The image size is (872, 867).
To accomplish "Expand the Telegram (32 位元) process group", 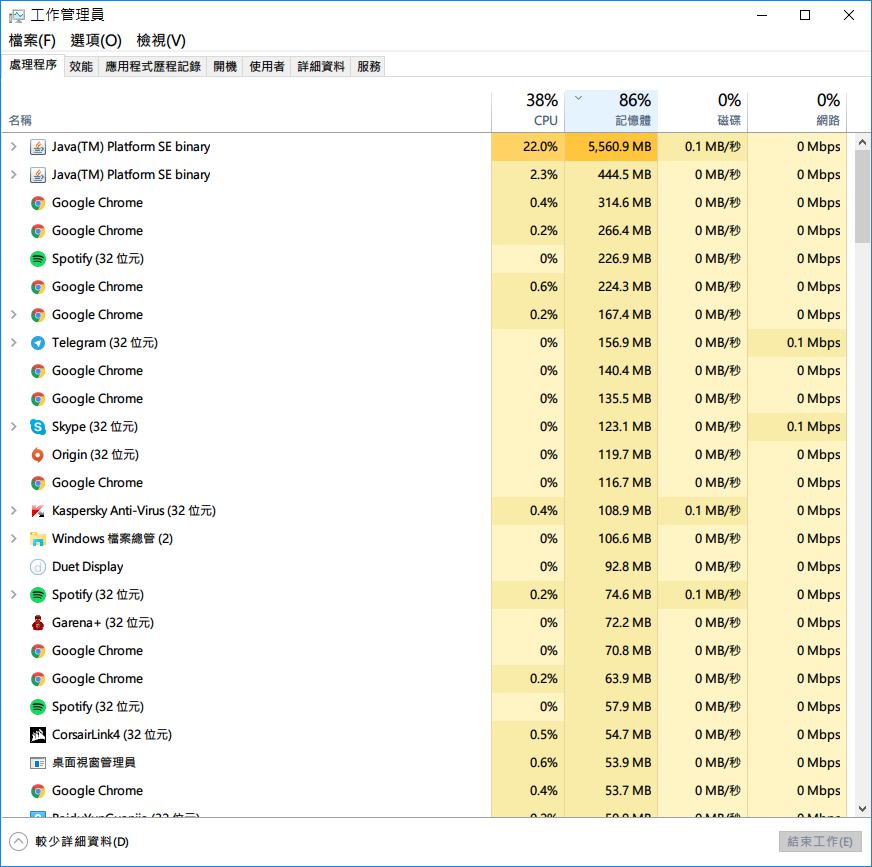I will [14, 343].
